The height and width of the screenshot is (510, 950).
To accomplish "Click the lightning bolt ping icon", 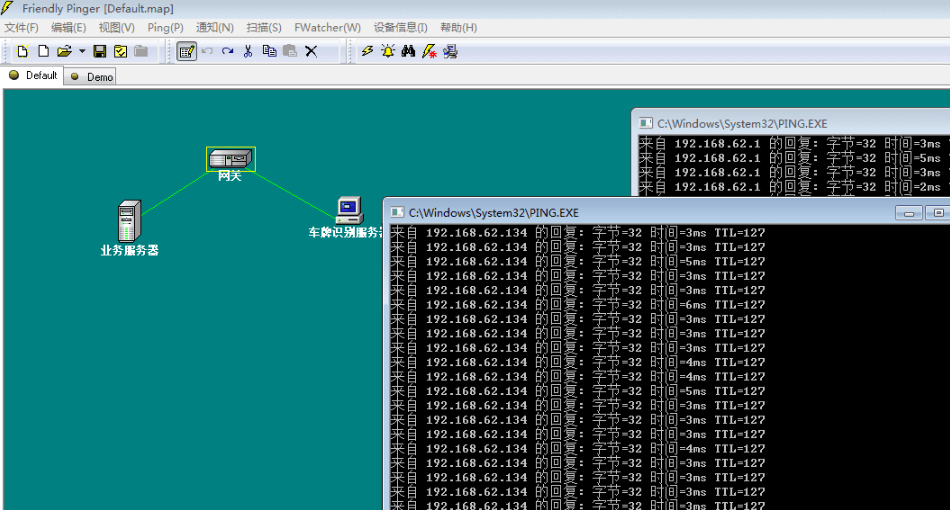I will pyautogui.click(x=367, y=51).
